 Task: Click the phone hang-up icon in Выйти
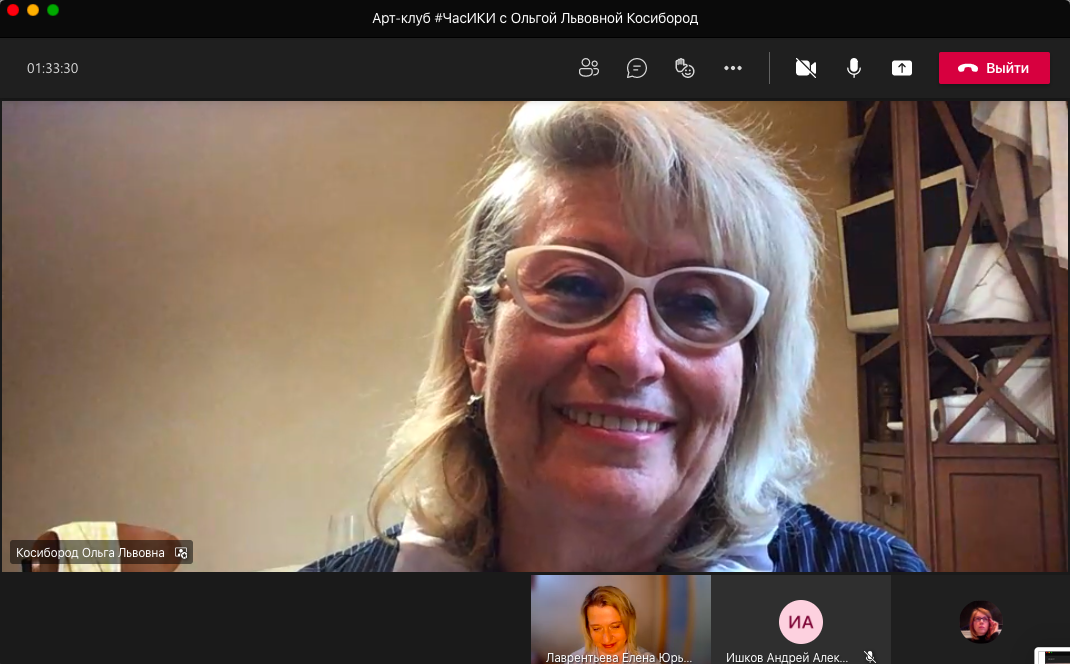click(x=967, y=68)
